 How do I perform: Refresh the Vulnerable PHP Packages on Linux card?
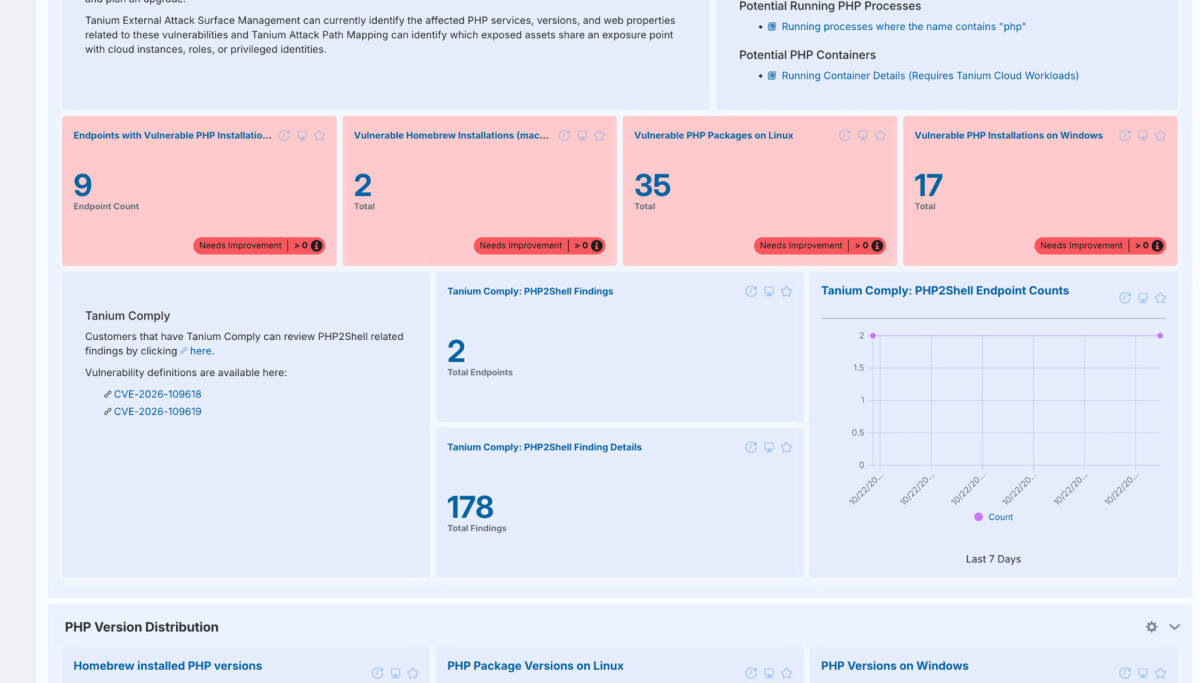click(845, 136)
